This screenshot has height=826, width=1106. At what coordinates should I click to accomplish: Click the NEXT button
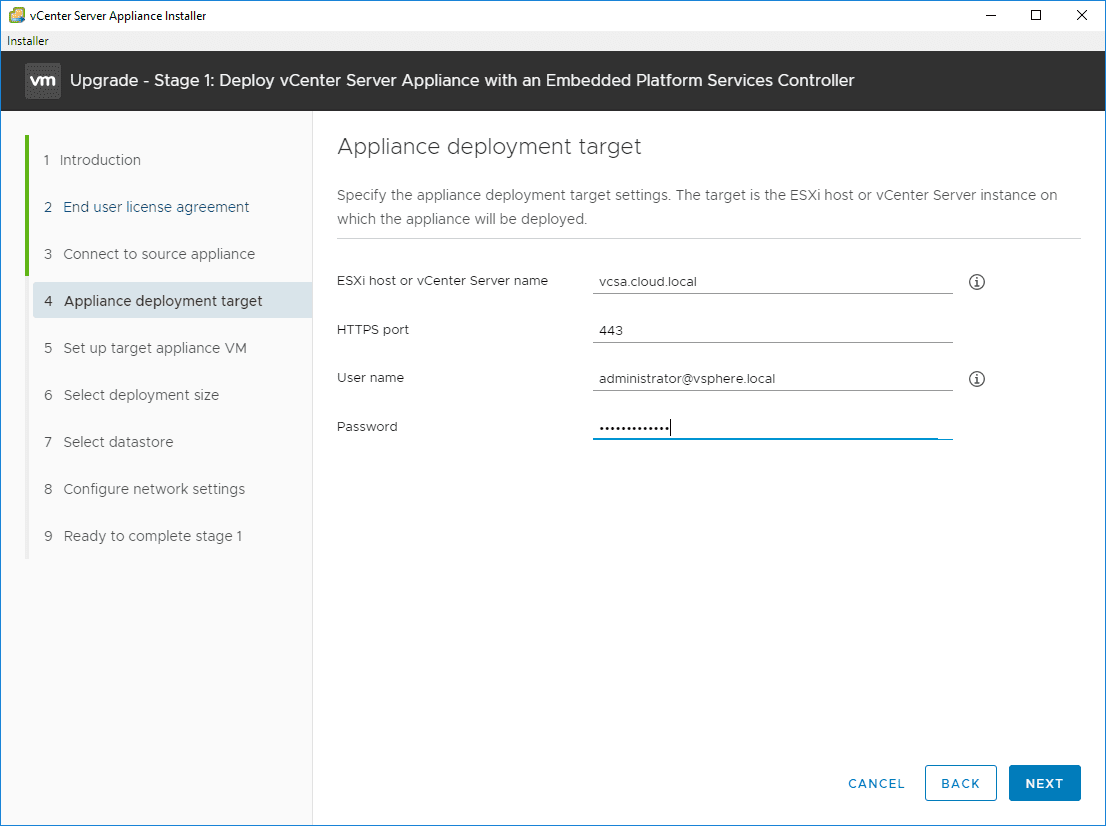pyautogui.click(x=1044, y=783)
